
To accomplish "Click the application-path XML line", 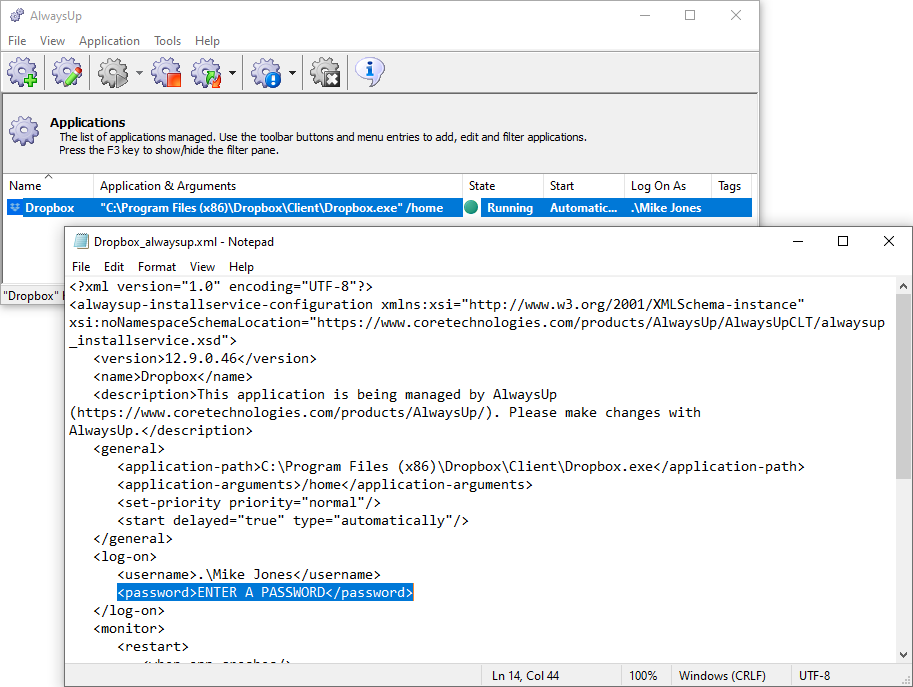I will (x=461, y=467).
